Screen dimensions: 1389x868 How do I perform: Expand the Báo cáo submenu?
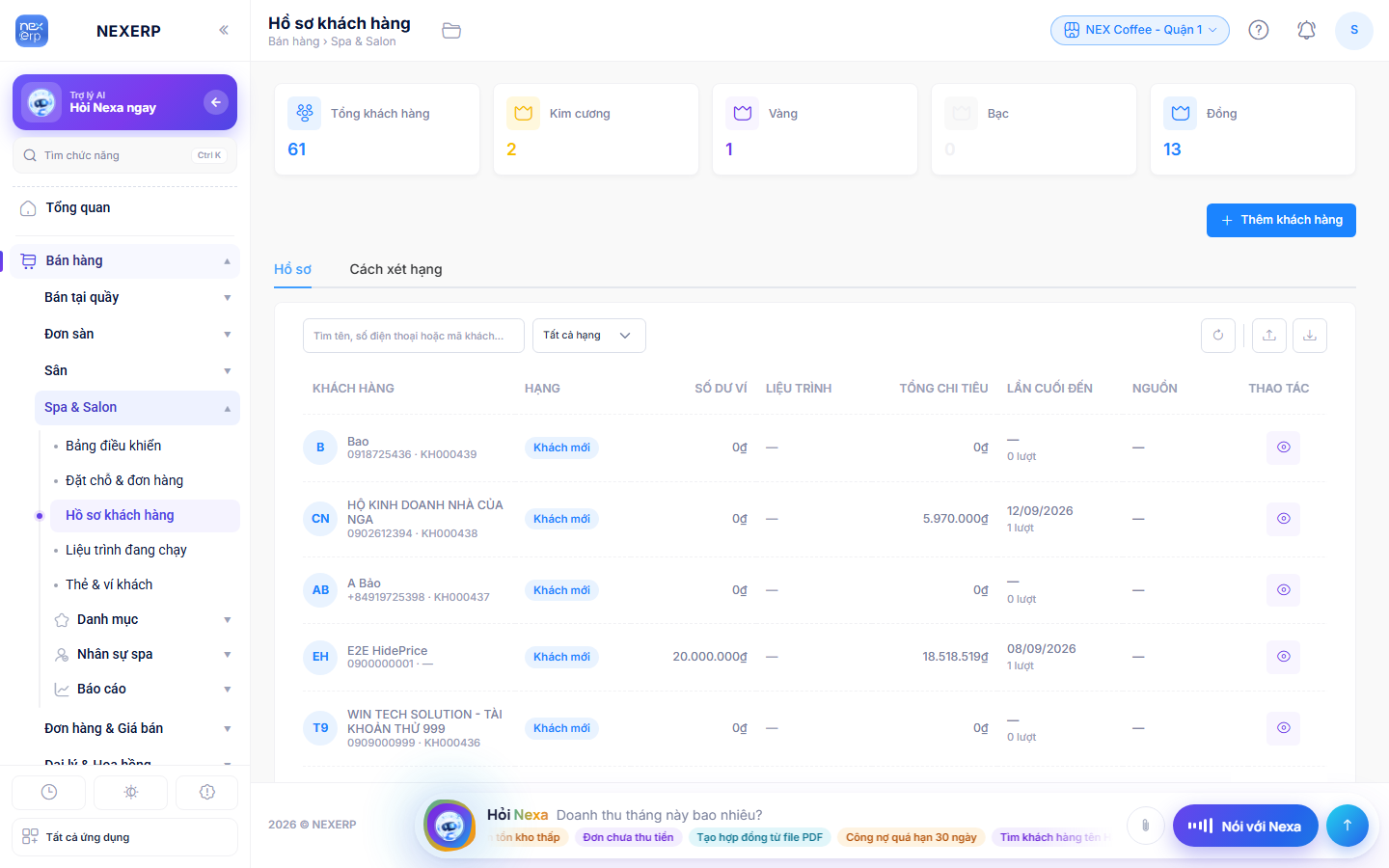(145, 689)
